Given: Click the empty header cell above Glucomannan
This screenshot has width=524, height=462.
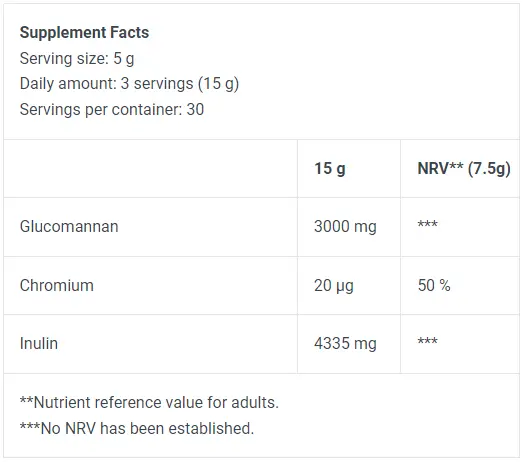Looking at the screenshot, I should click(150, 168).
